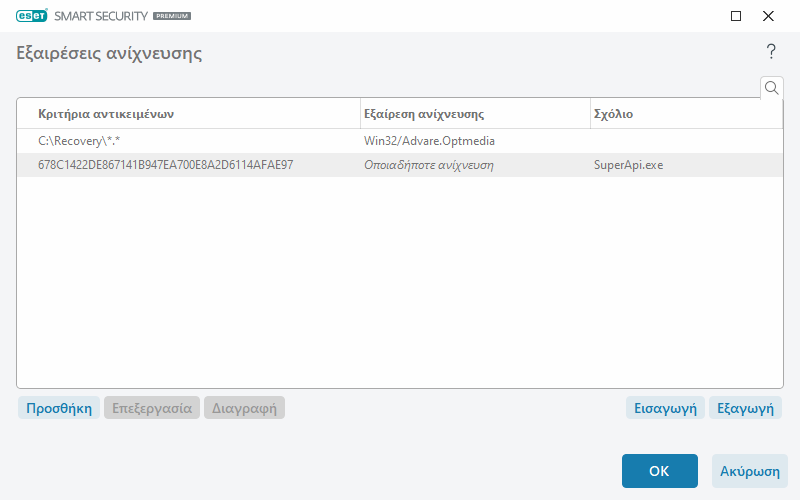This screenshot has height=500, width=800.
Task: Open help with the question mark icon
Action: point(771,52)
